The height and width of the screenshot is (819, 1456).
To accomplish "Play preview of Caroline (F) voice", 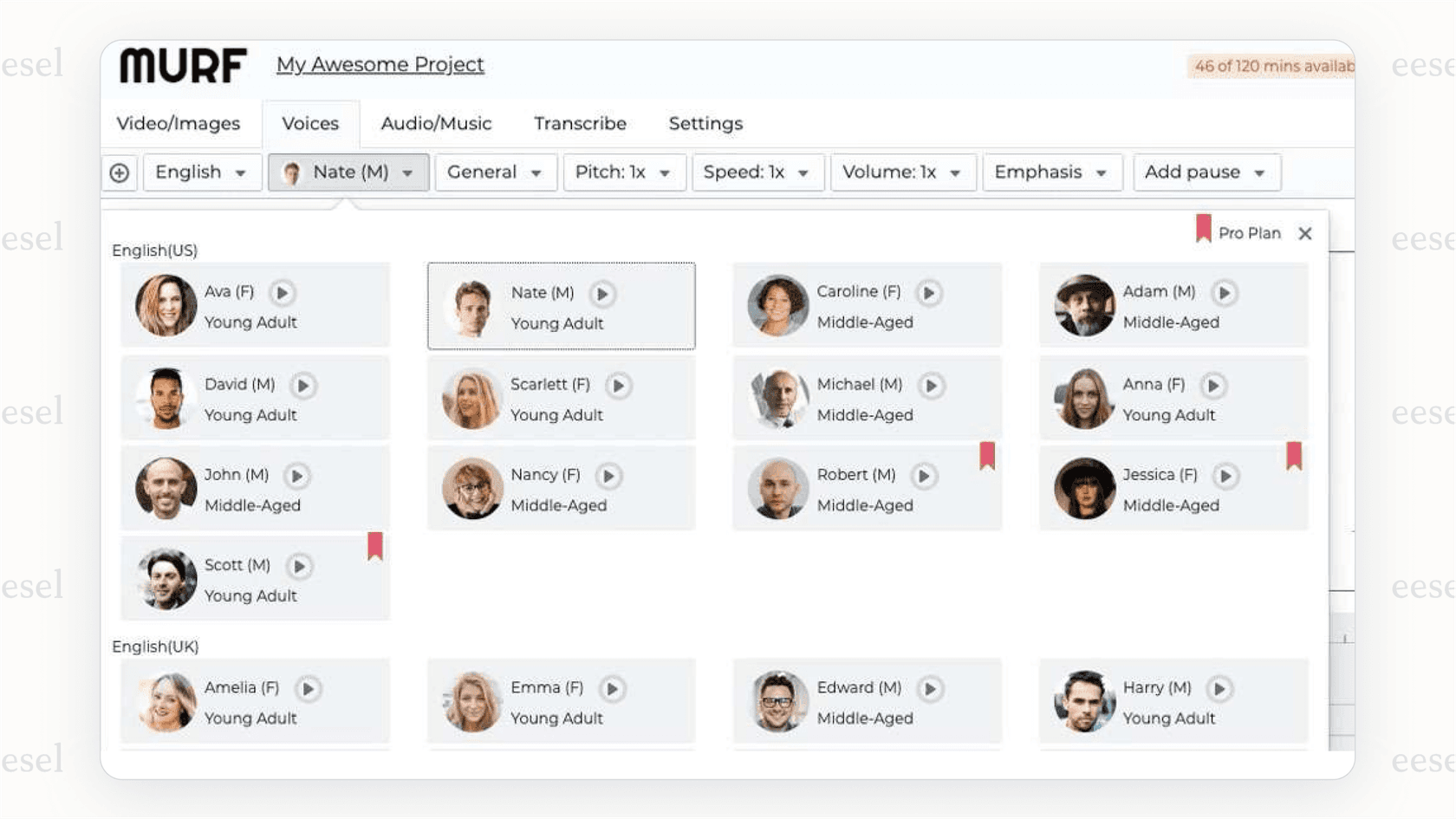I will click(929, 293).
